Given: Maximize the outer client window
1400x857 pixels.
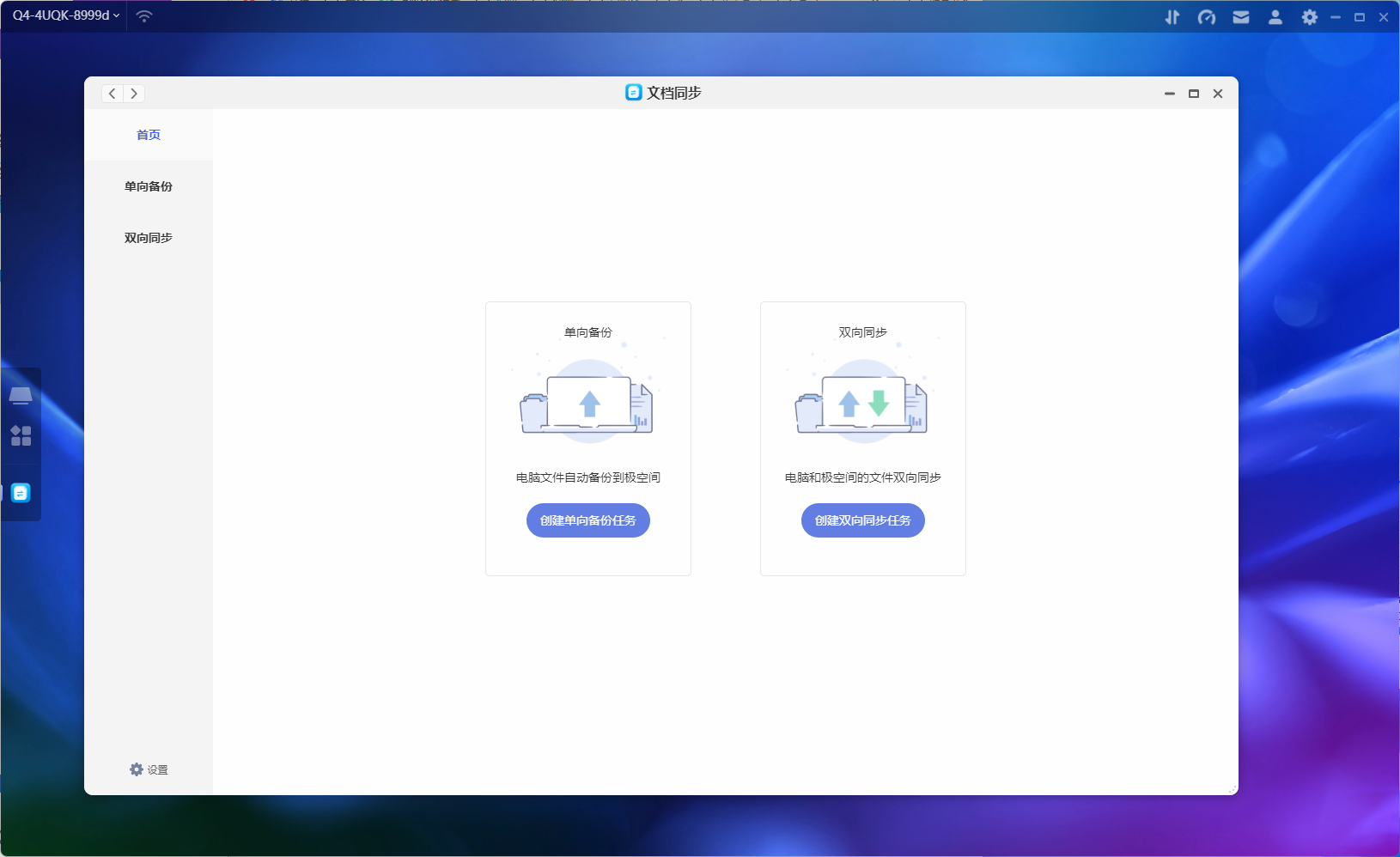Looking at the screenshot, I should (x=1360, y=17).
